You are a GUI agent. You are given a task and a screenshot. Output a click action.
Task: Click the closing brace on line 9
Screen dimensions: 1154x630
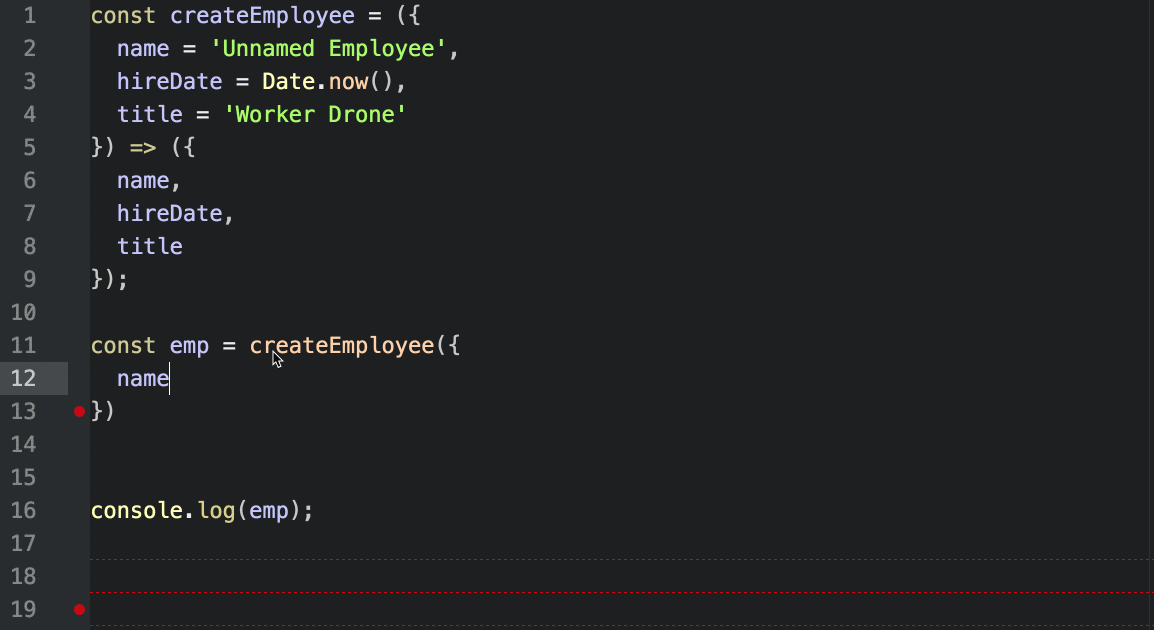96,279
